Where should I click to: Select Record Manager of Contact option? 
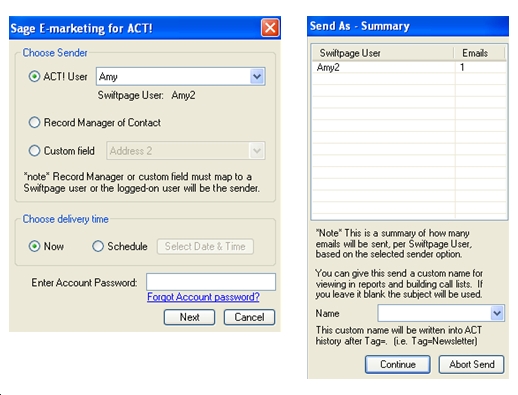click(x=34, y=123)
